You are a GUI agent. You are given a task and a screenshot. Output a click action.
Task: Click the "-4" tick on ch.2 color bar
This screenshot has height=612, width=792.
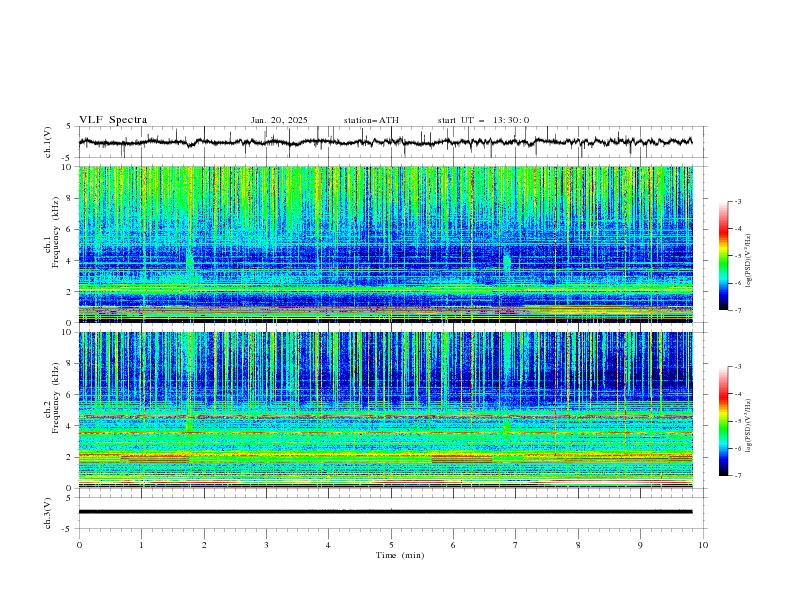point(738,394)
